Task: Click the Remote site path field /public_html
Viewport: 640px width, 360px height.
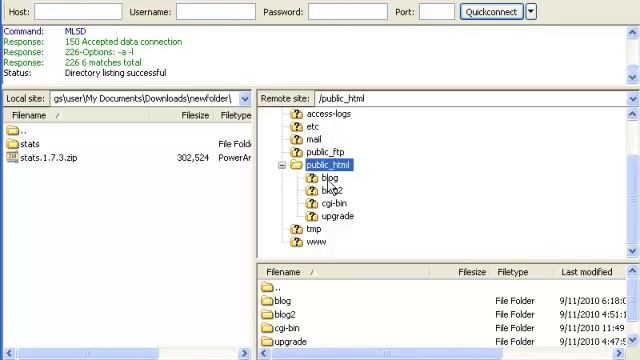Action: pyautogui.click(x=471, y=99)
